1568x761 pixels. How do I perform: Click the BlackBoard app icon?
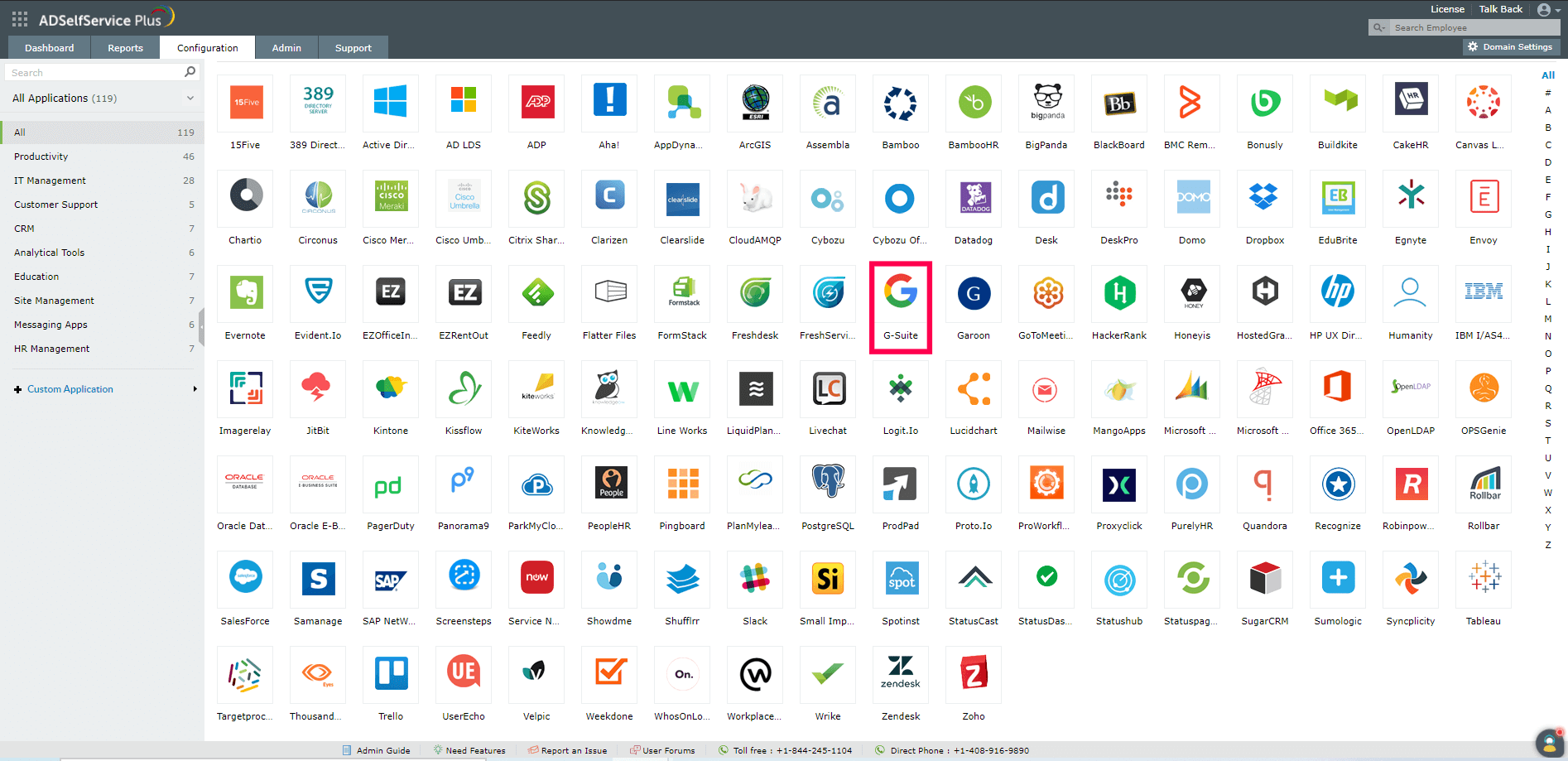pyautogui.click(x=1119, y=103)
